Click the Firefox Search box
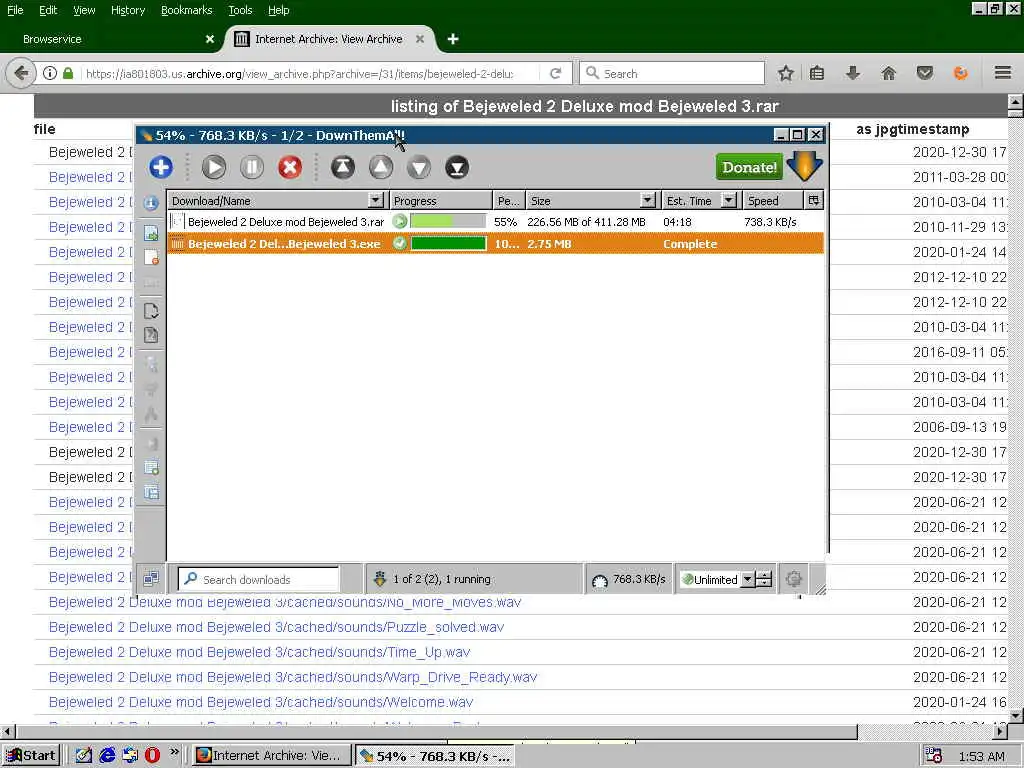The image size is (1024, 768). coord(672,73)
